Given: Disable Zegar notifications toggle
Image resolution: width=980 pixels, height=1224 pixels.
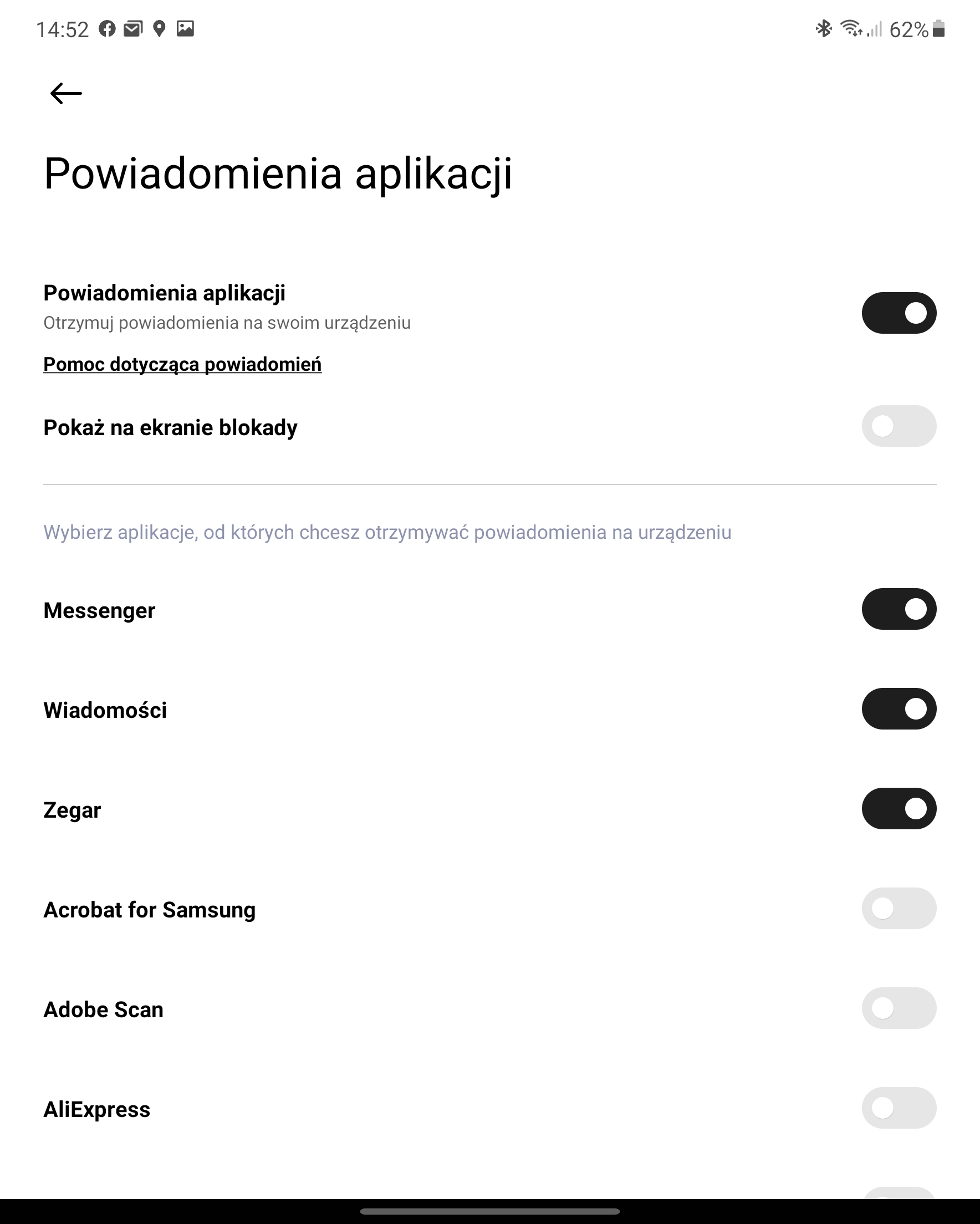Looking at the screenshot, I should click(899, 808).
